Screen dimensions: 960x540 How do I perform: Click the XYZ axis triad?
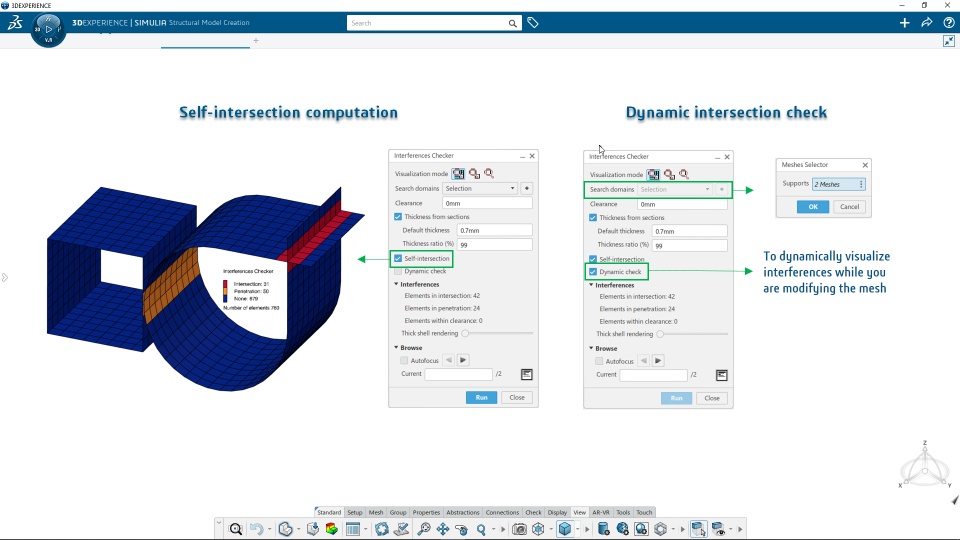tap(924, 464)
